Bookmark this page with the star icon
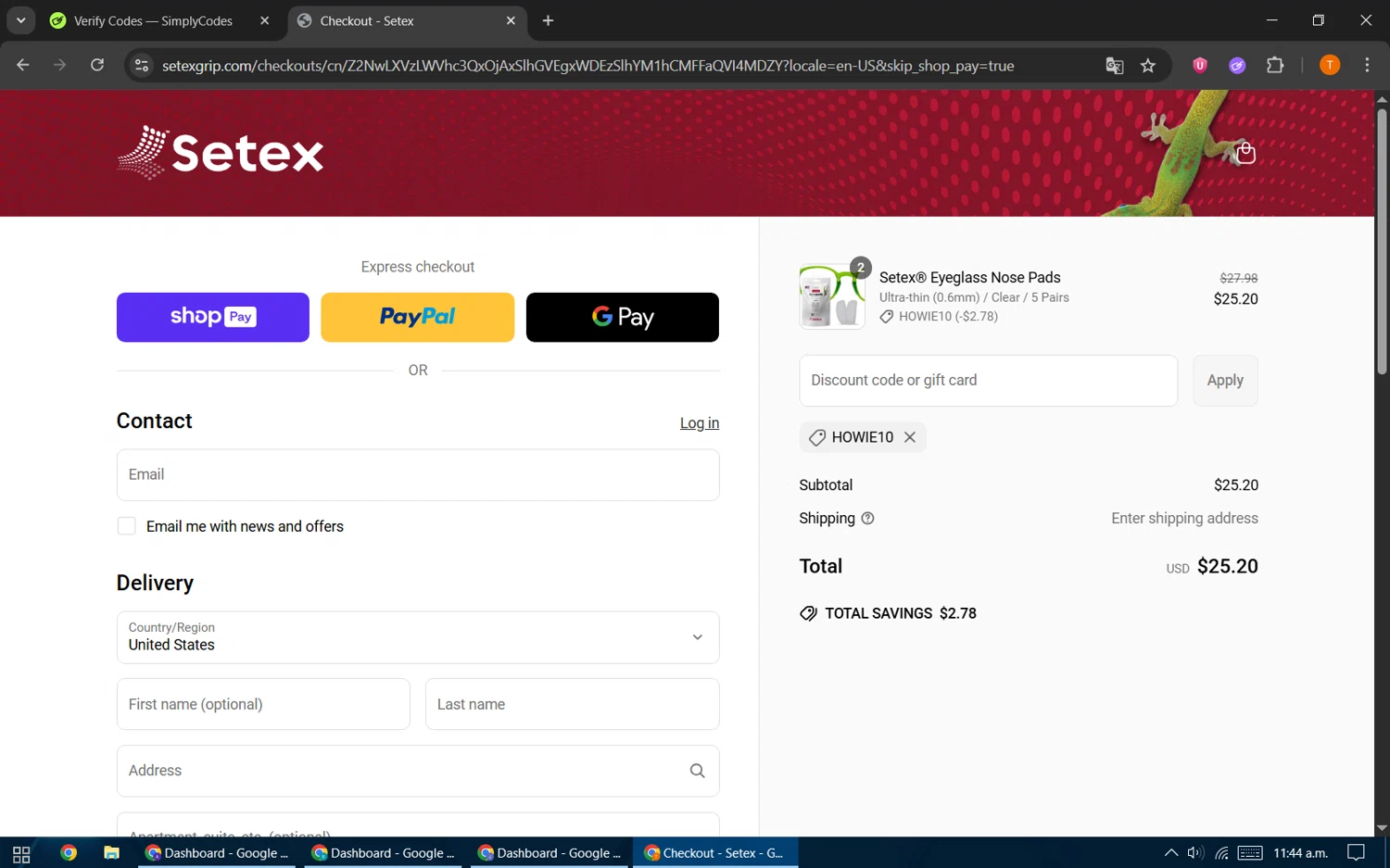Screen dimensions: 1390x868 [x=1148, y=66]
